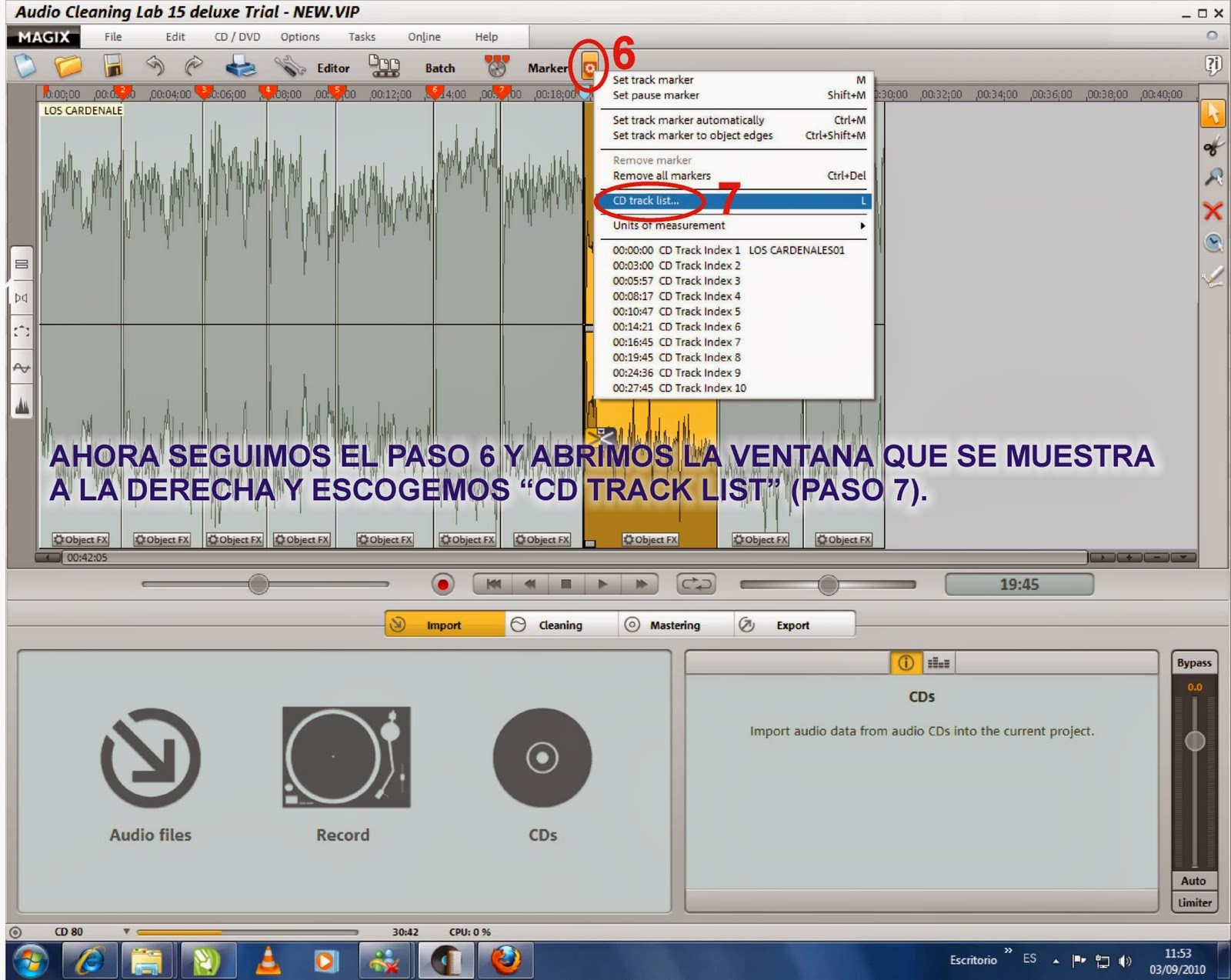Click the red X delete tool
The image size is (1231, 980).
pyautogui.click(x=1213, y=211)
